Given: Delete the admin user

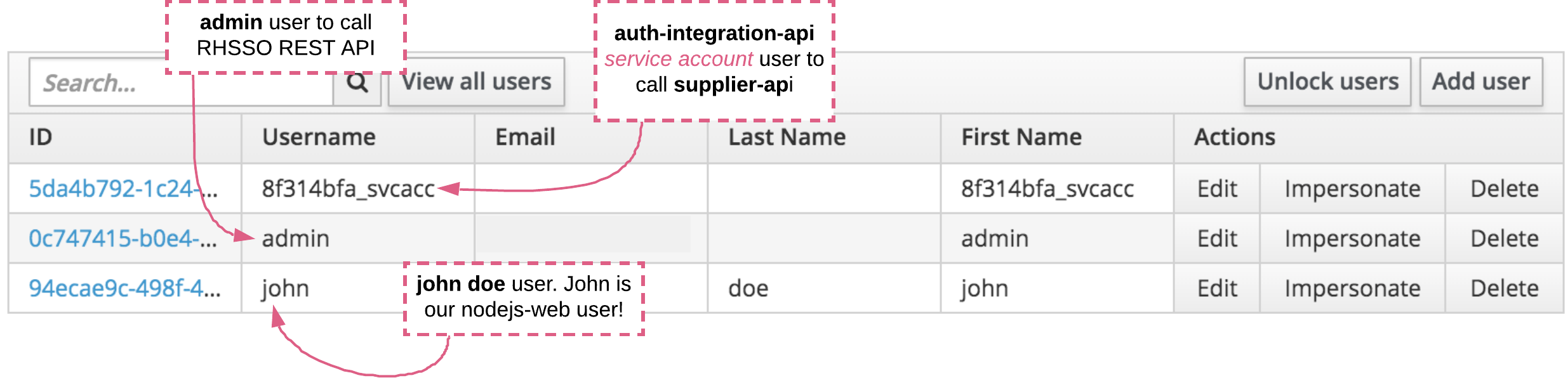Looking at the screenshot, I should coord(1504,238).
